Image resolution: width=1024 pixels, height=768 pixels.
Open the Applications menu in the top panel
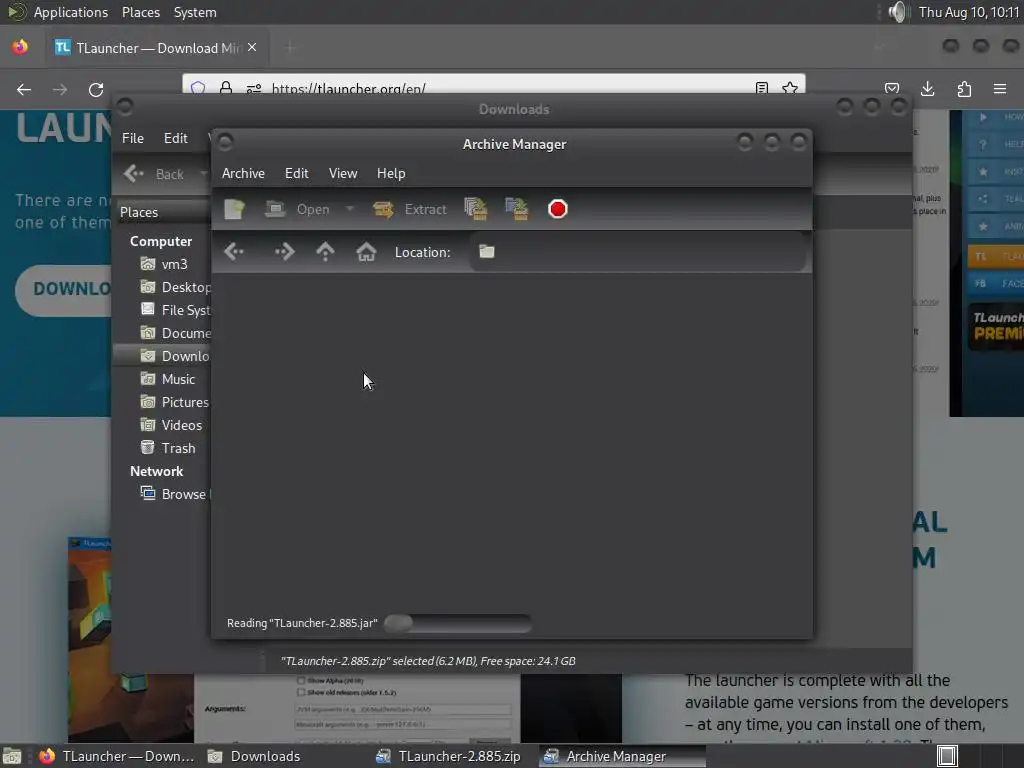click(71, 12)
